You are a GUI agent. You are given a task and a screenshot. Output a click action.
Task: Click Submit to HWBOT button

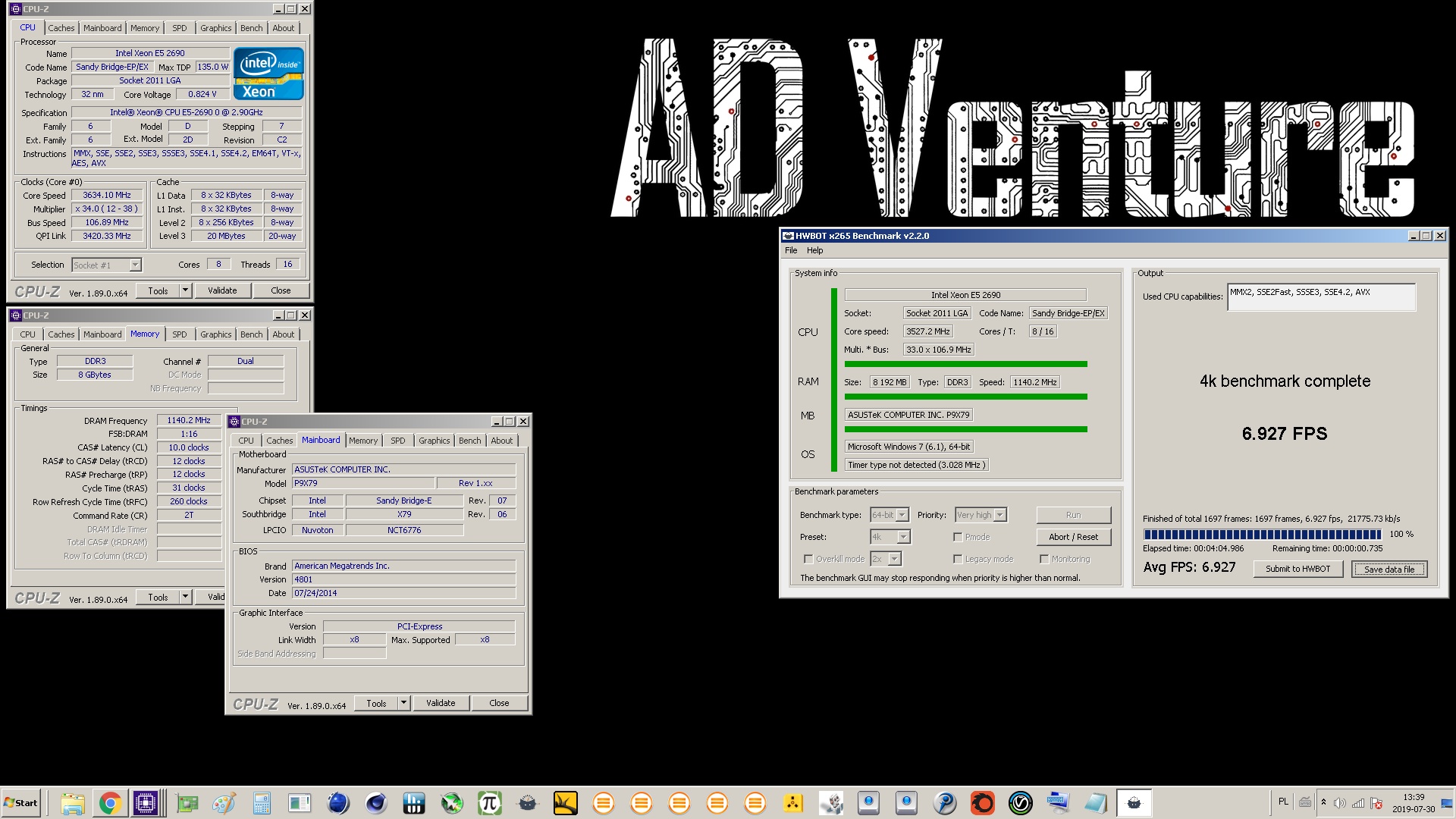[1298, 569]
